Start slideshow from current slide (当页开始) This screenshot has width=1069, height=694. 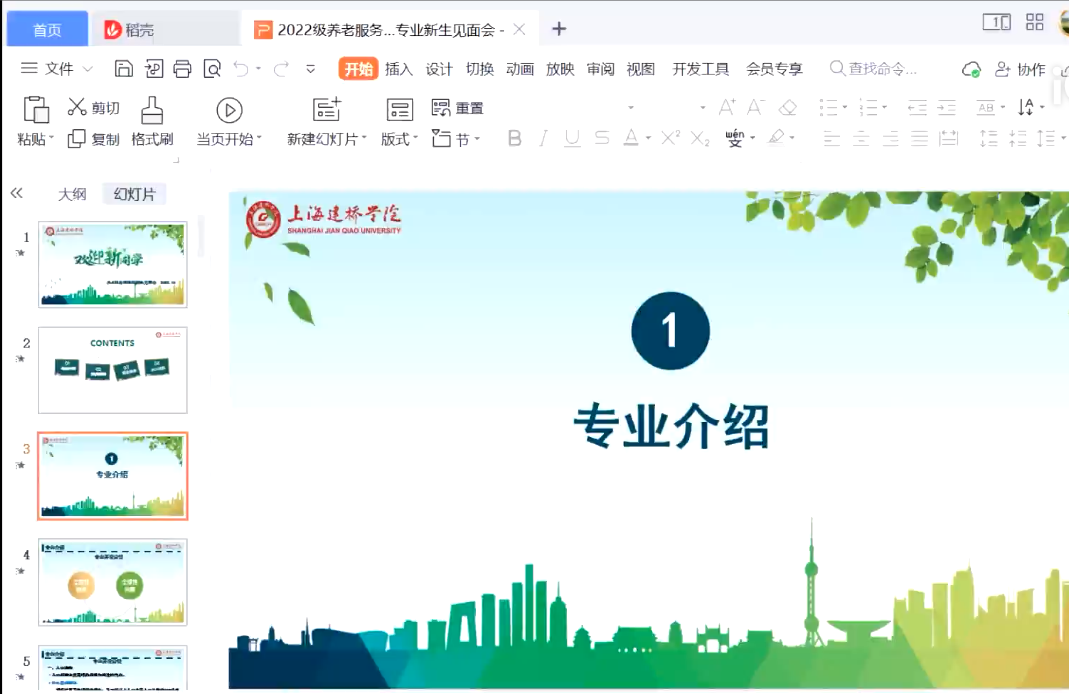(x=229, y=110)
